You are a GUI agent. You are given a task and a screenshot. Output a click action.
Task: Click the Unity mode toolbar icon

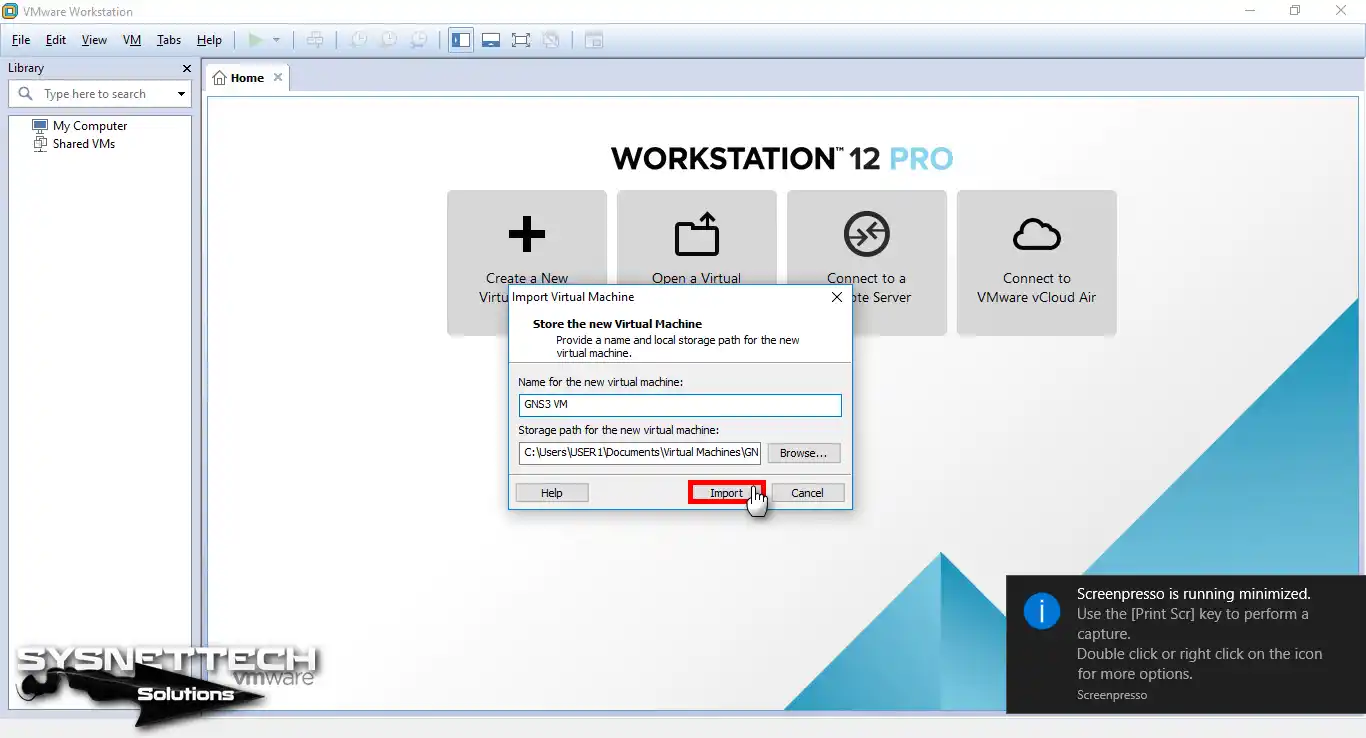click(x=551, y=40)
